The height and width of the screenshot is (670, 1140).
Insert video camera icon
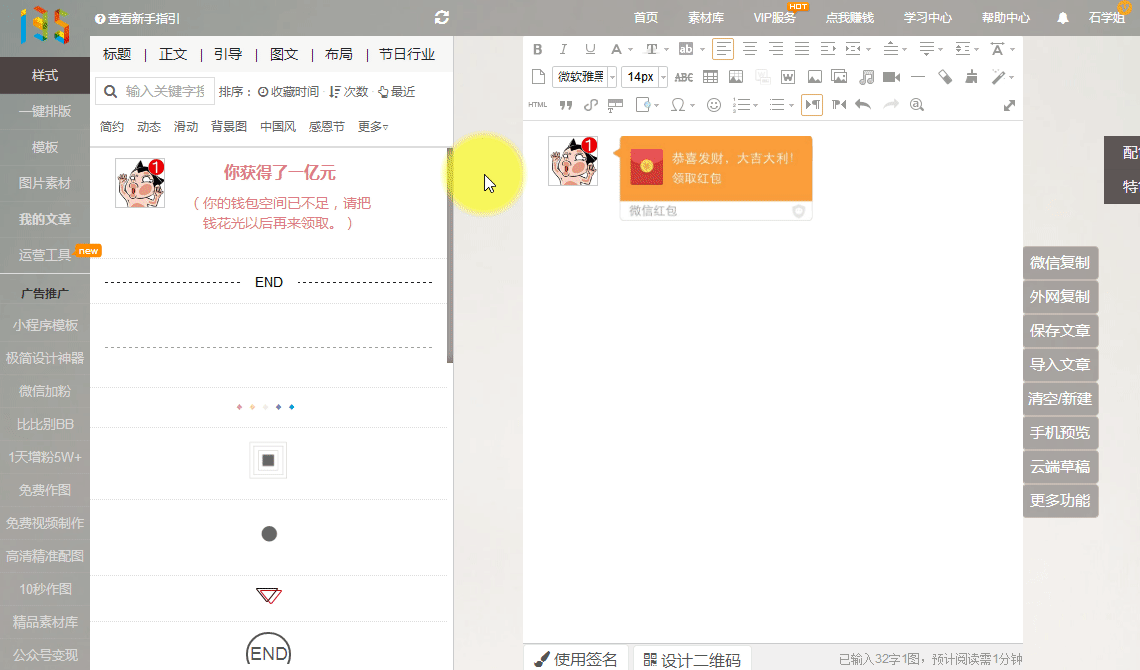(891, 77)
